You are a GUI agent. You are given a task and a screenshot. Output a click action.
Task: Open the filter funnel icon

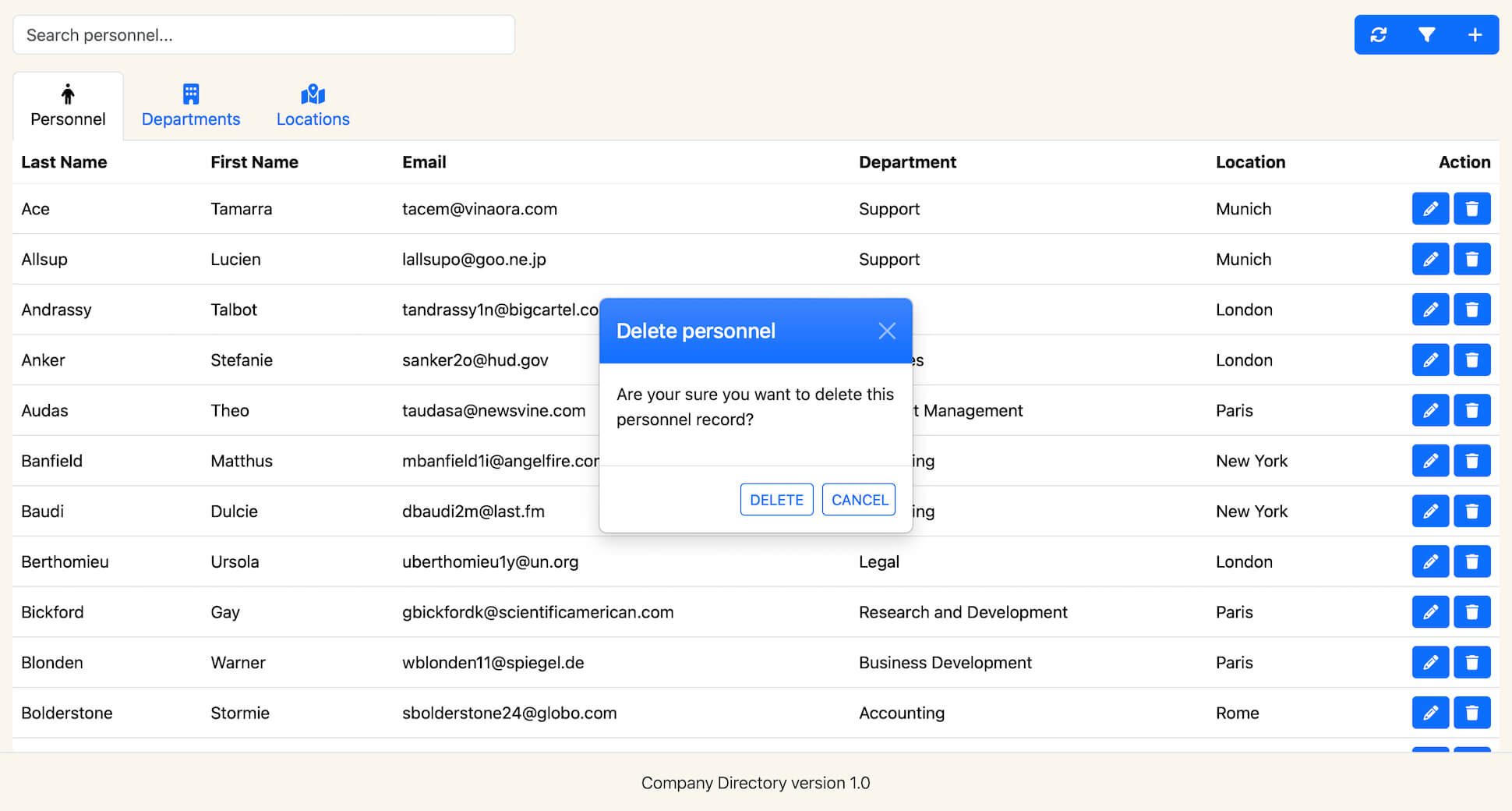click(1426, 35)
